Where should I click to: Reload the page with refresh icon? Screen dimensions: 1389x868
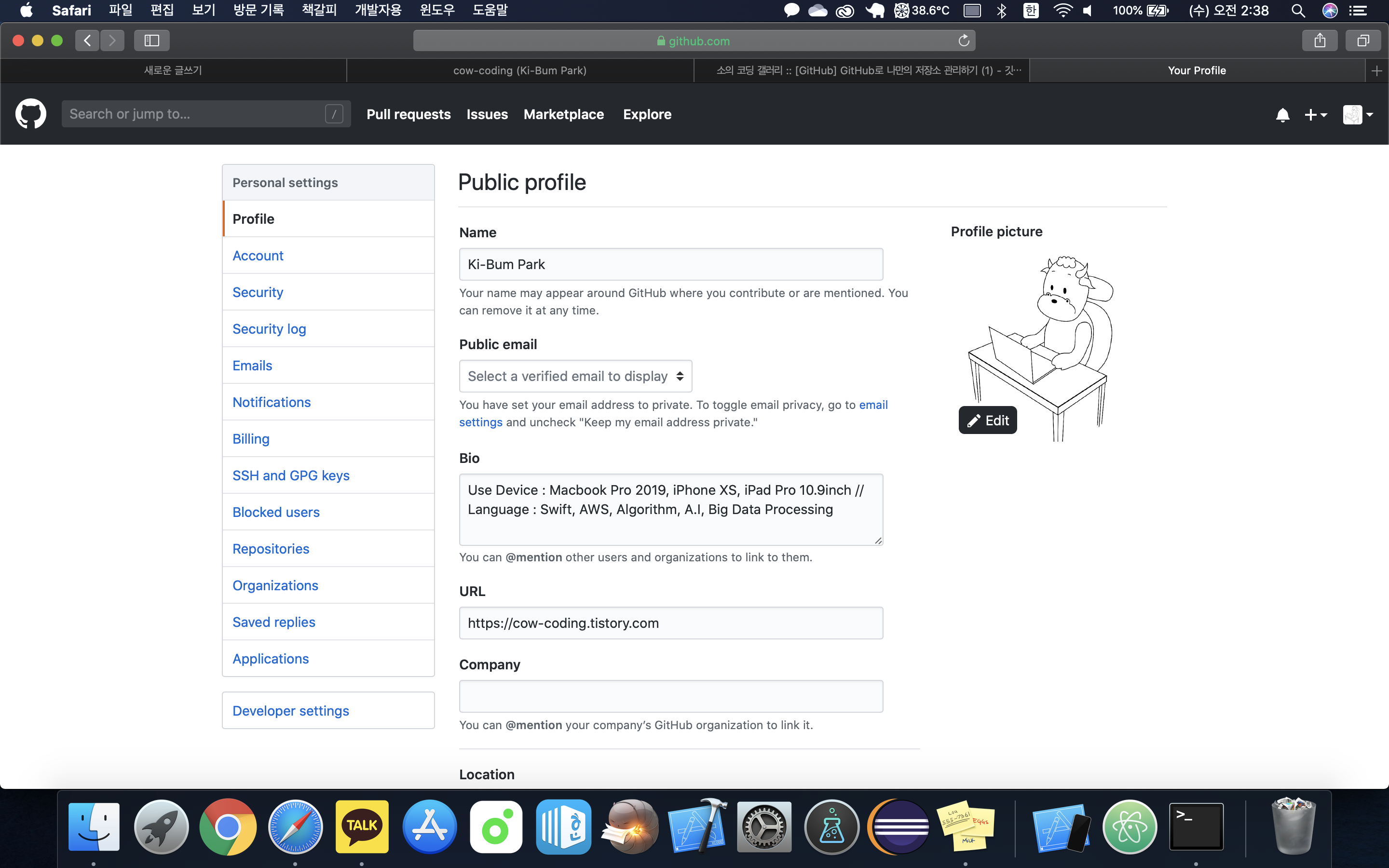pyautogui.click(x=964, y=41)
